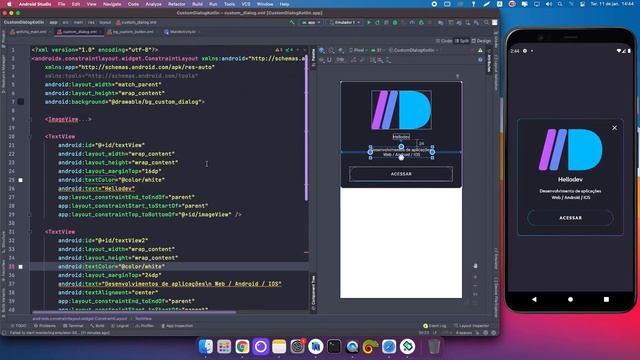Open the Event Log panel
Screen dimensions: 640x360
(435, 326)
